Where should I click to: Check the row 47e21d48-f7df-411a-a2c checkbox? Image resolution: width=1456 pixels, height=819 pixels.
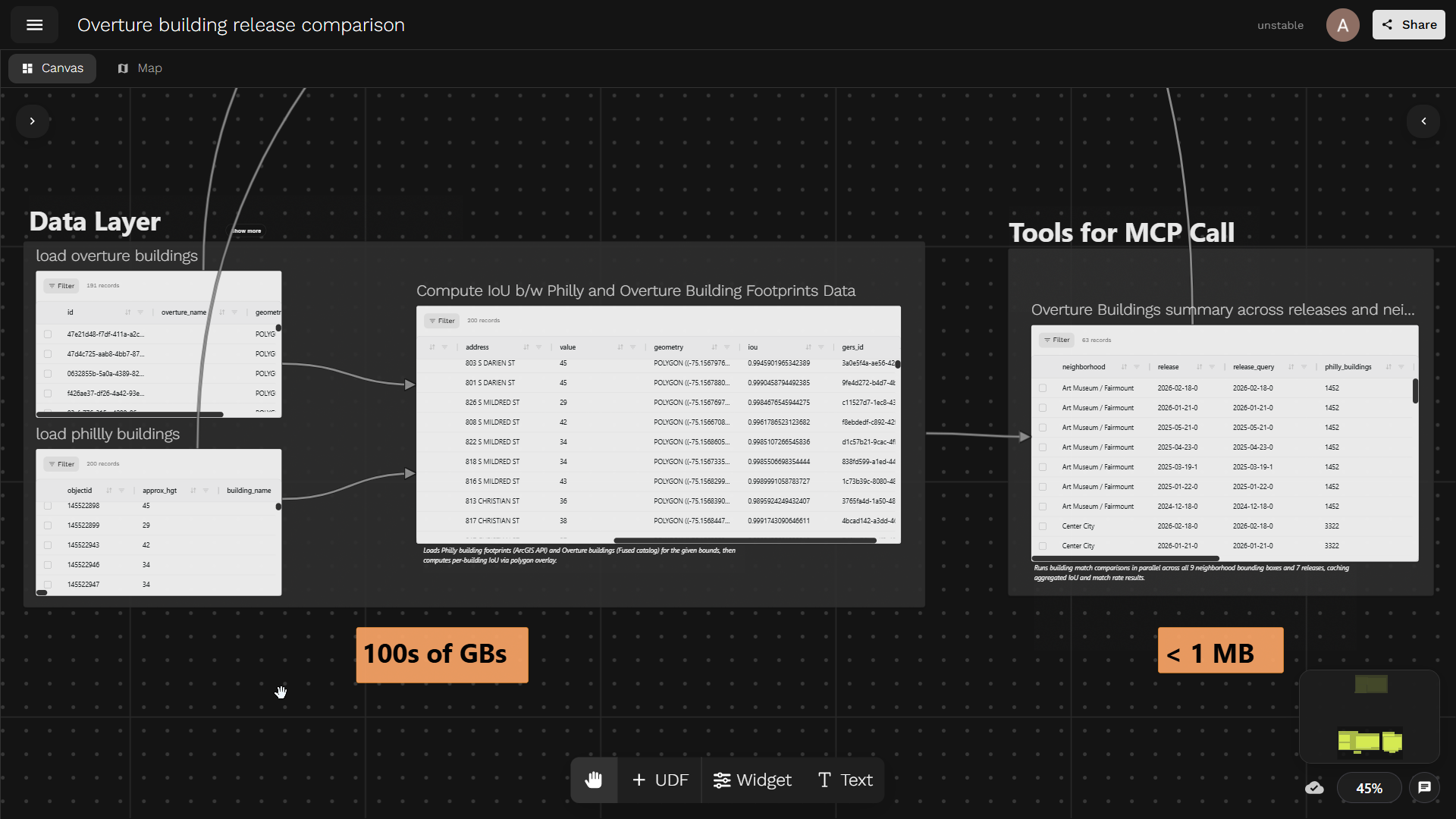click(48, 334)
